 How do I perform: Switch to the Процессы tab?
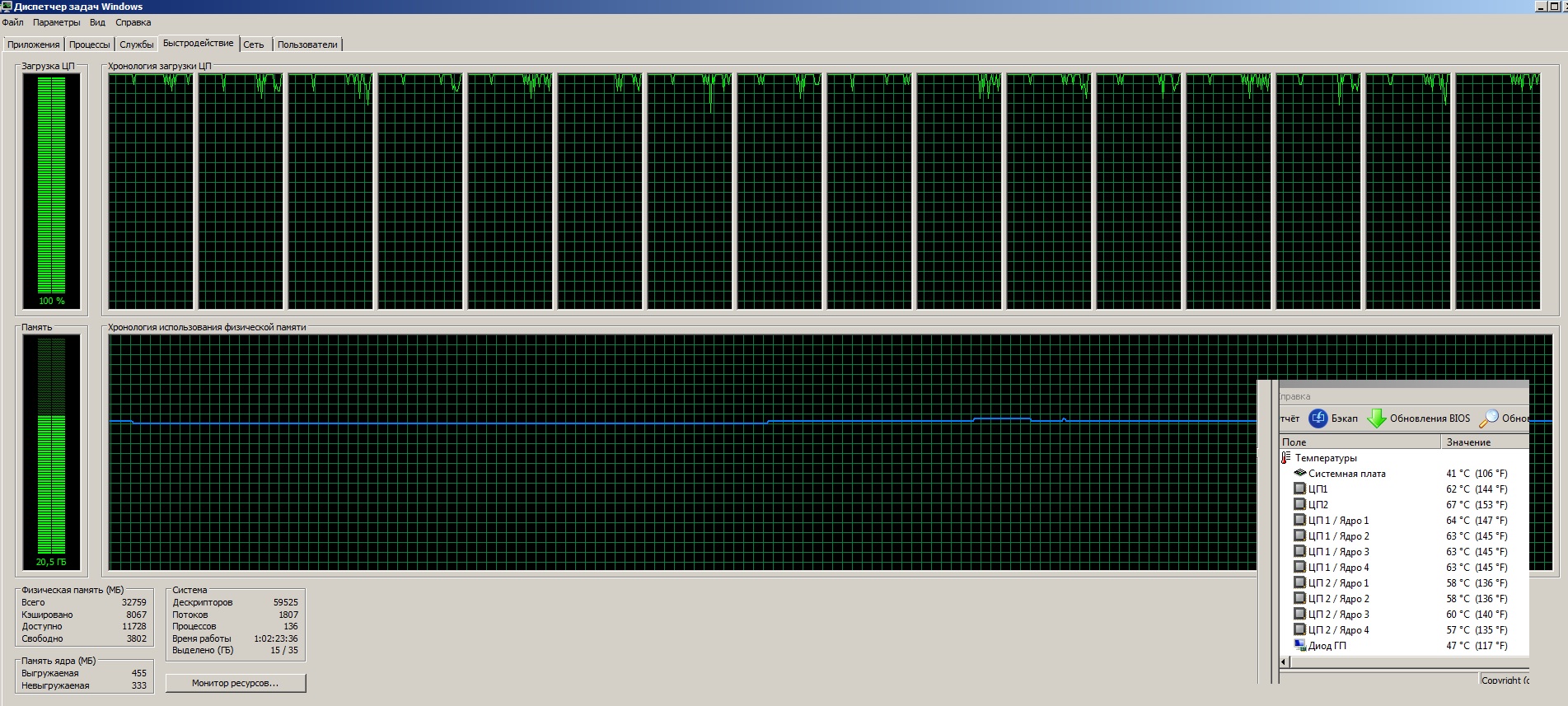click(x=89, y=44)
